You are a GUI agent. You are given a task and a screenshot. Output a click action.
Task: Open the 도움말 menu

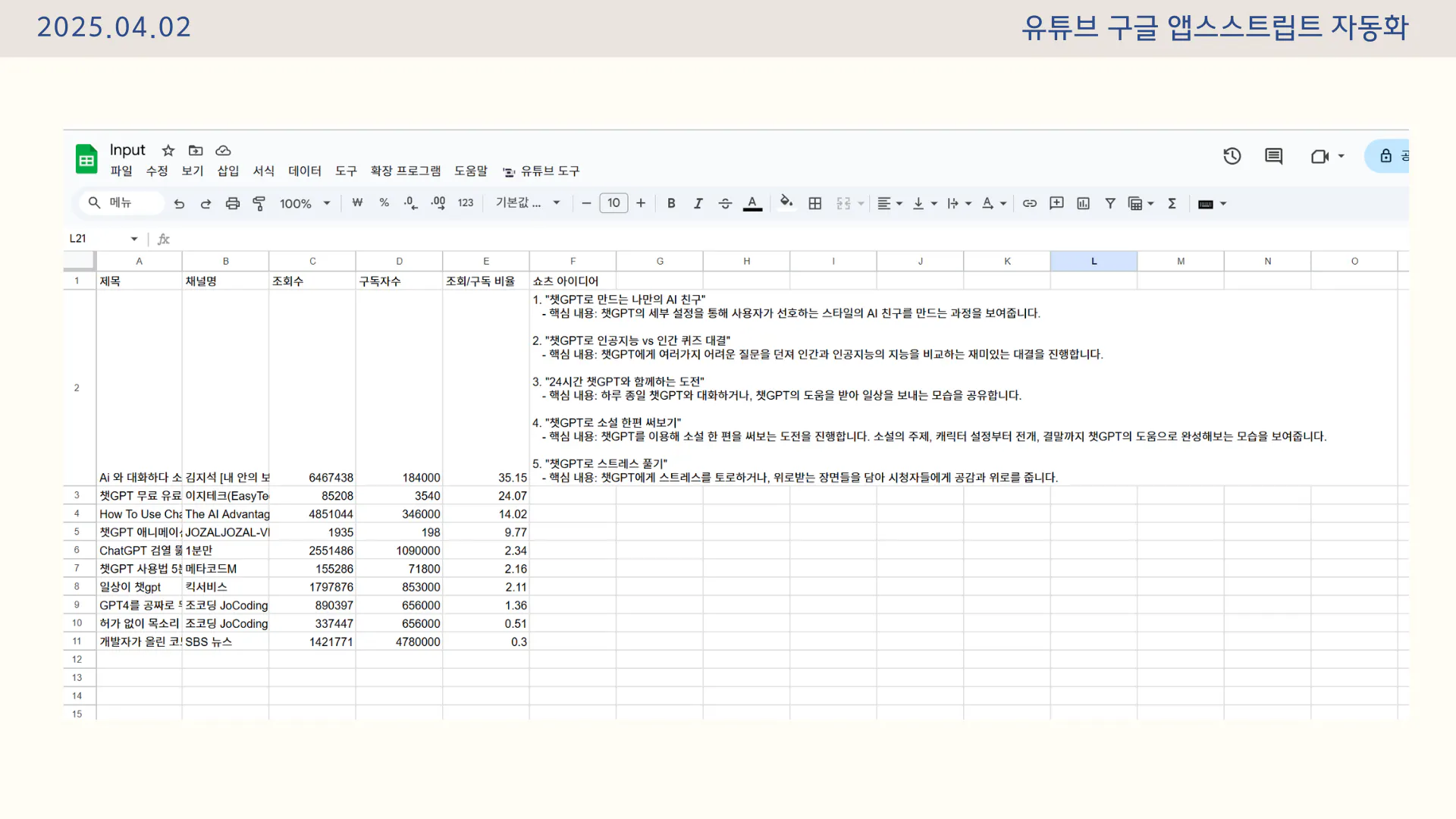(x=471, y=171)
